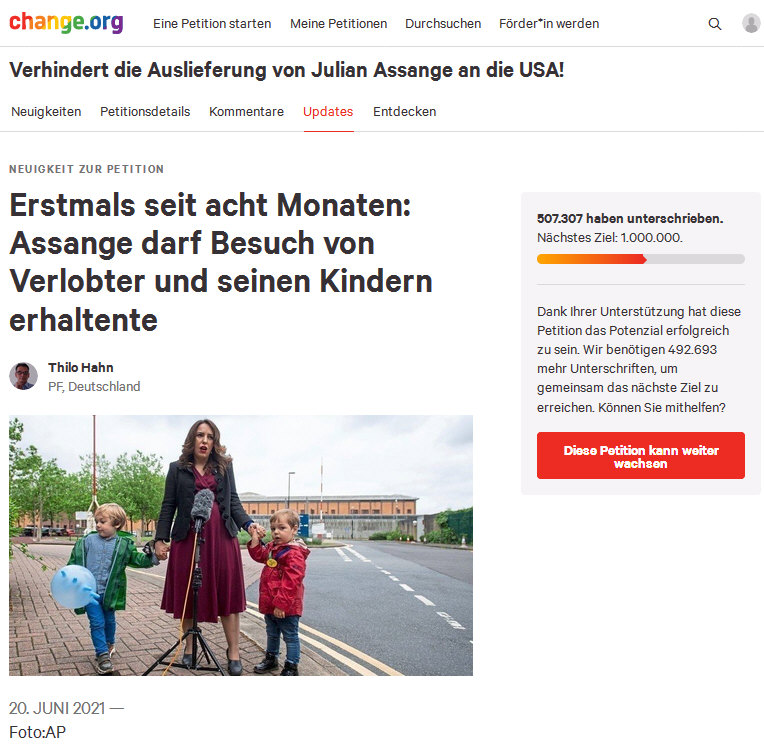Click the author name Thilo Hahn
Image resolution: width=764 pixels, height=744 pixels.
point(81,367)
